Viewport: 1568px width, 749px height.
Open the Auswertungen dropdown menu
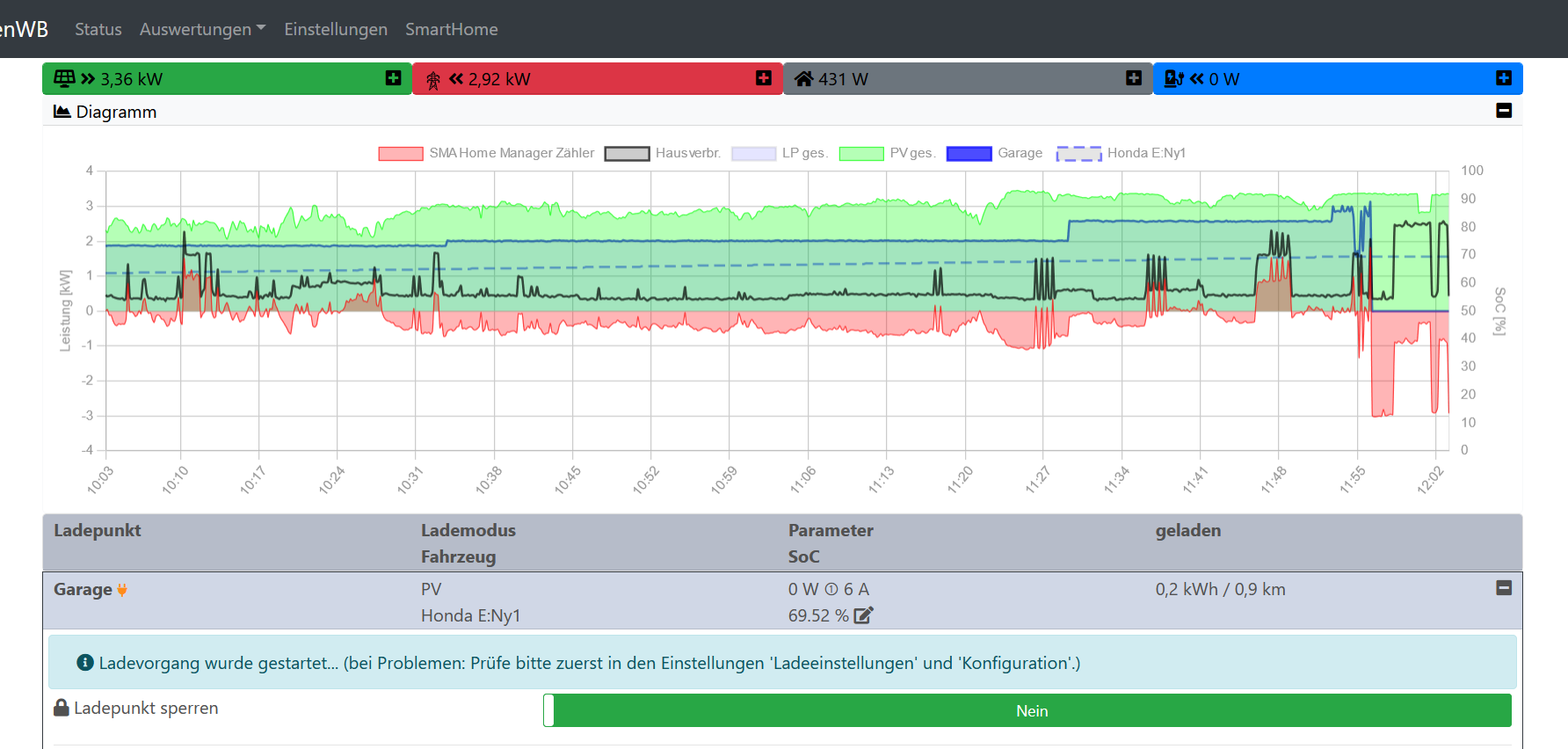203,29
